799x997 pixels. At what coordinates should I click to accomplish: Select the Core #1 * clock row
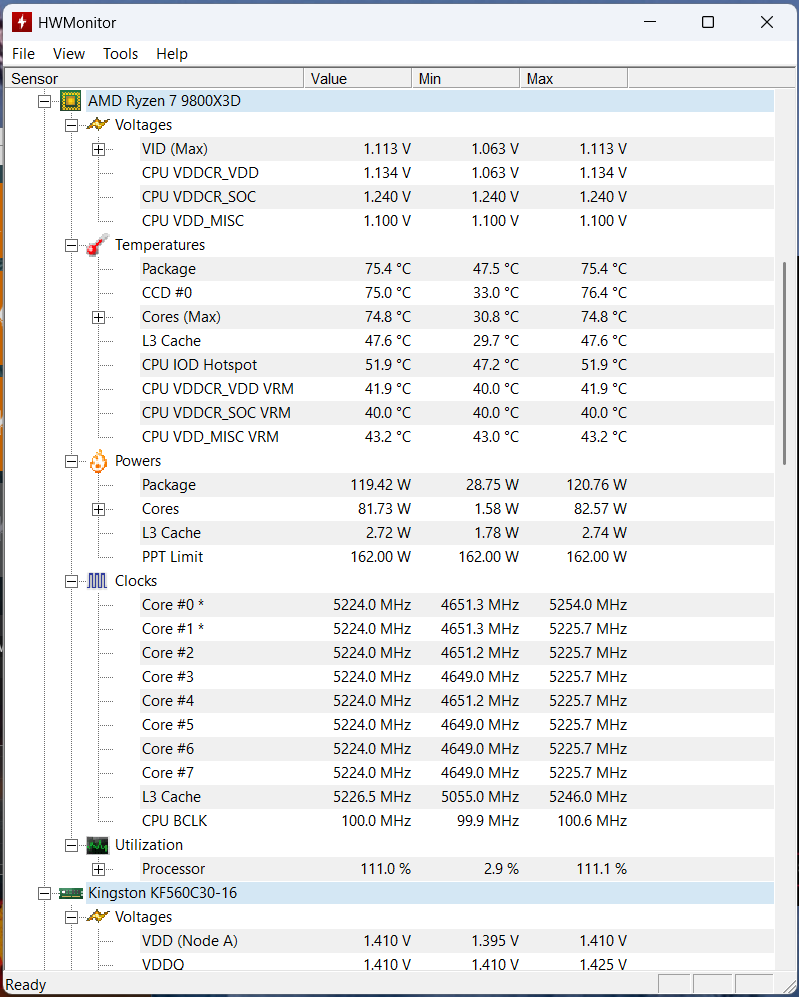coord(456,629)
